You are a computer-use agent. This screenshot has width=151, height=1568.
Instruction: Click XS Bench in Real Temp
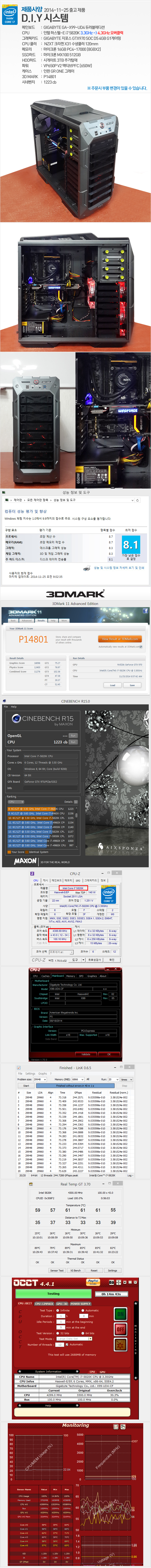click(x=76, y=1270)
